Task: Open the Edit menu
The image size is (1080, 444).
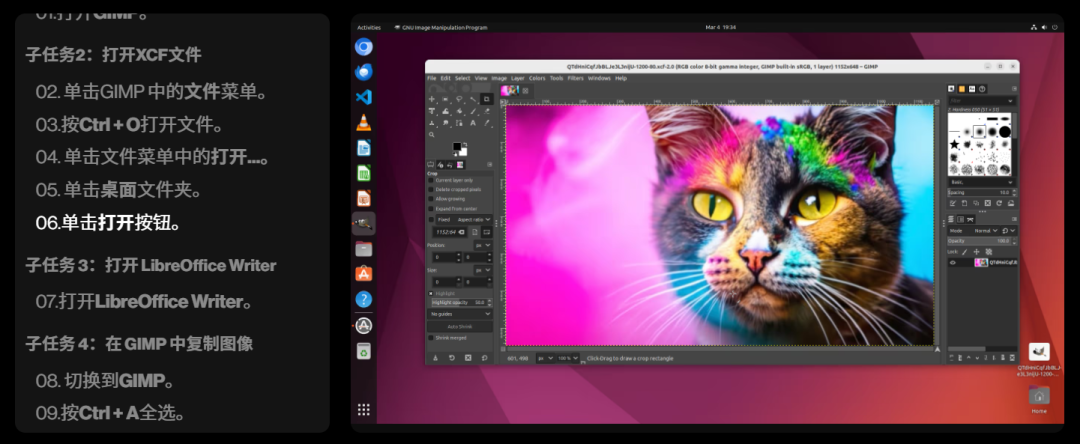Action: [446, 78]
